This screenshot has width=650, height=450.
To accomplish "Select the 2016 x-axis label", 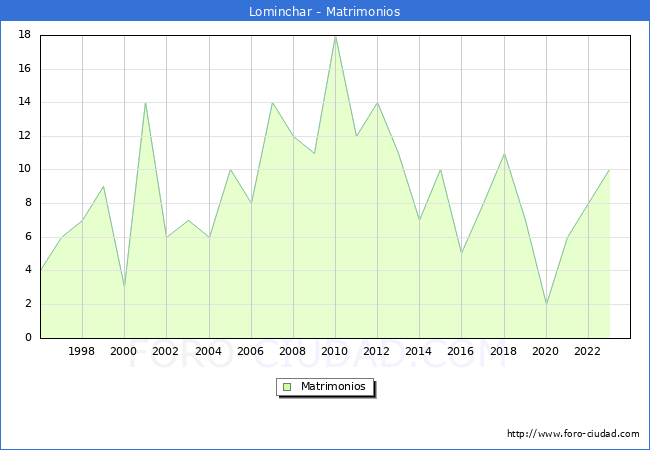I will coord(461,351).
